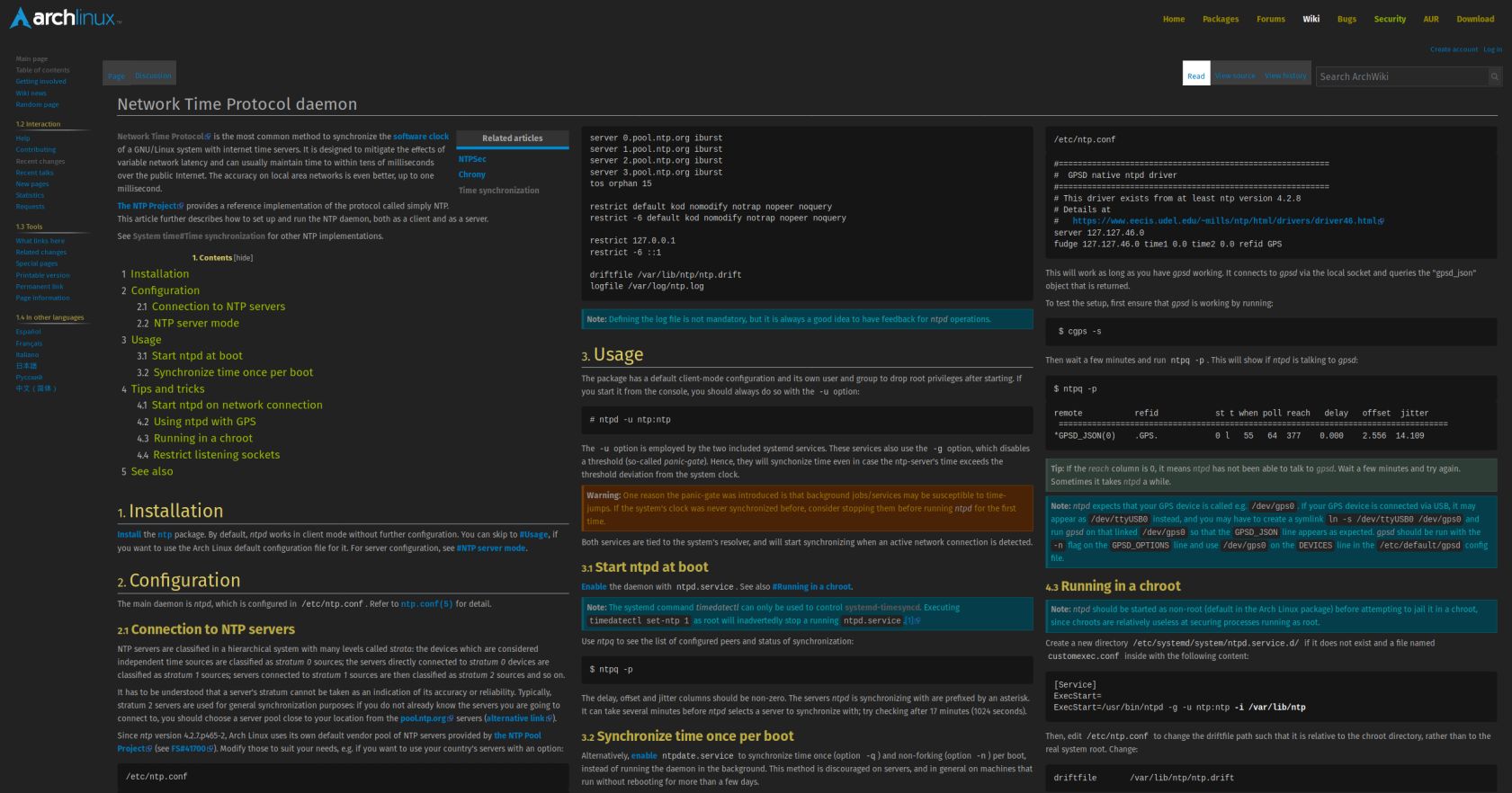Open the Security navigation item
The width and height of the screenshot is (1512, 793).
1390,19
